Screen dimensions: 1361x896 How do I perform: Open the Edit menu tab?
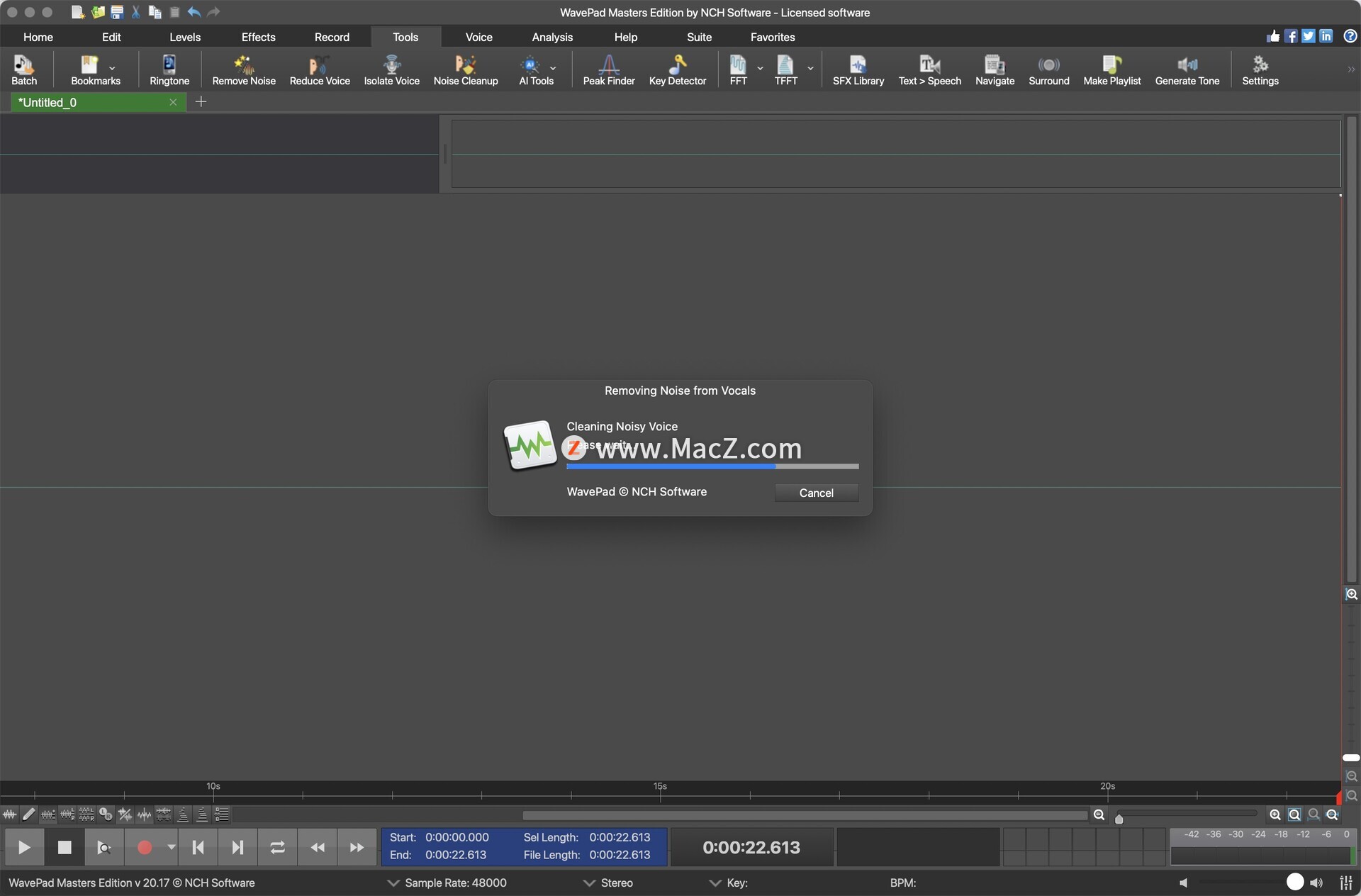[111, 37]
